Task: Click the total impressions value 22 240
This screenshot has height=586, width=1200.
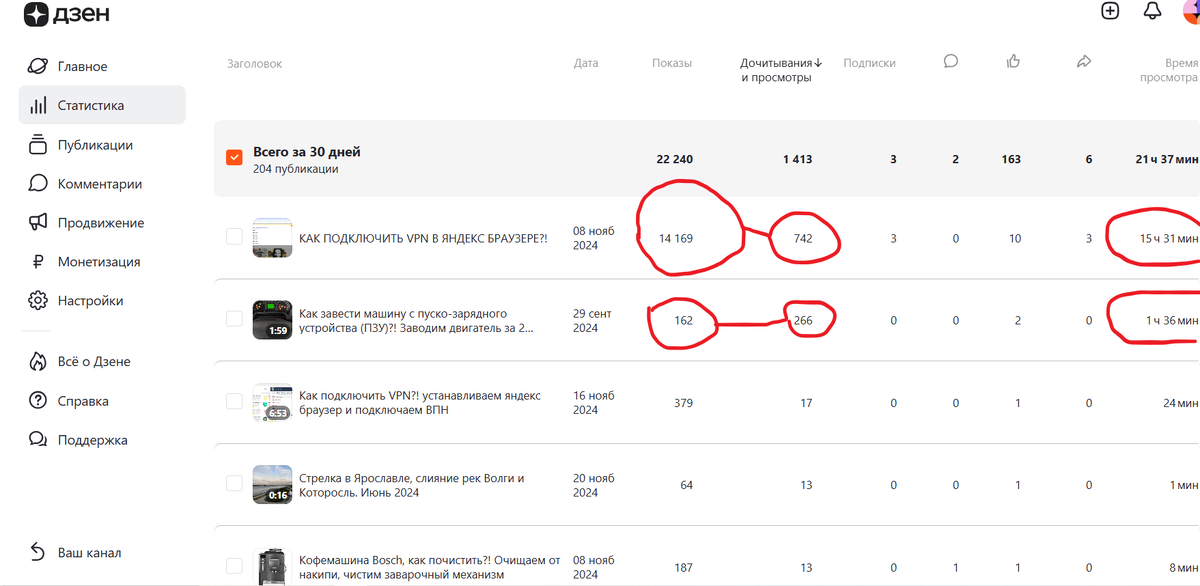Action: (x=674, y=159)
